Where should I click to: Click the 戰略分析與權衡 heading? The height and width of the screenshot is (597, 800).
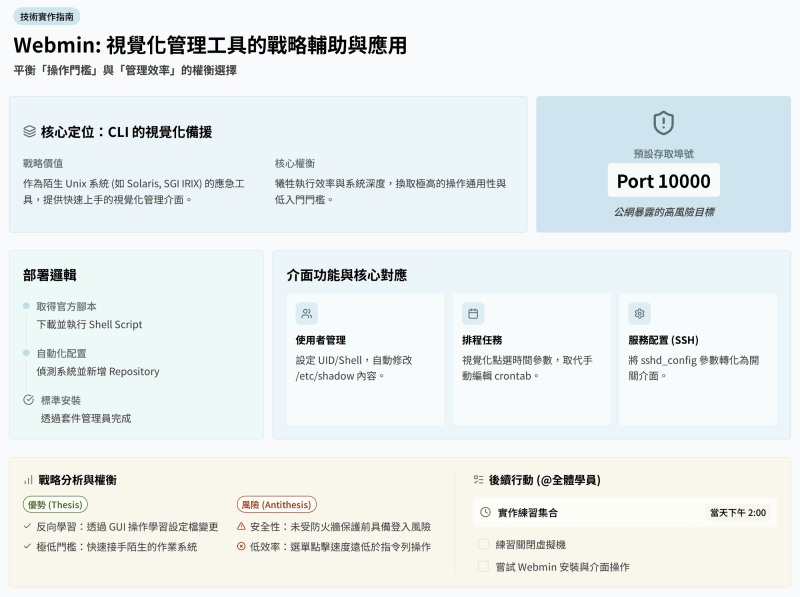coord(78,480)
